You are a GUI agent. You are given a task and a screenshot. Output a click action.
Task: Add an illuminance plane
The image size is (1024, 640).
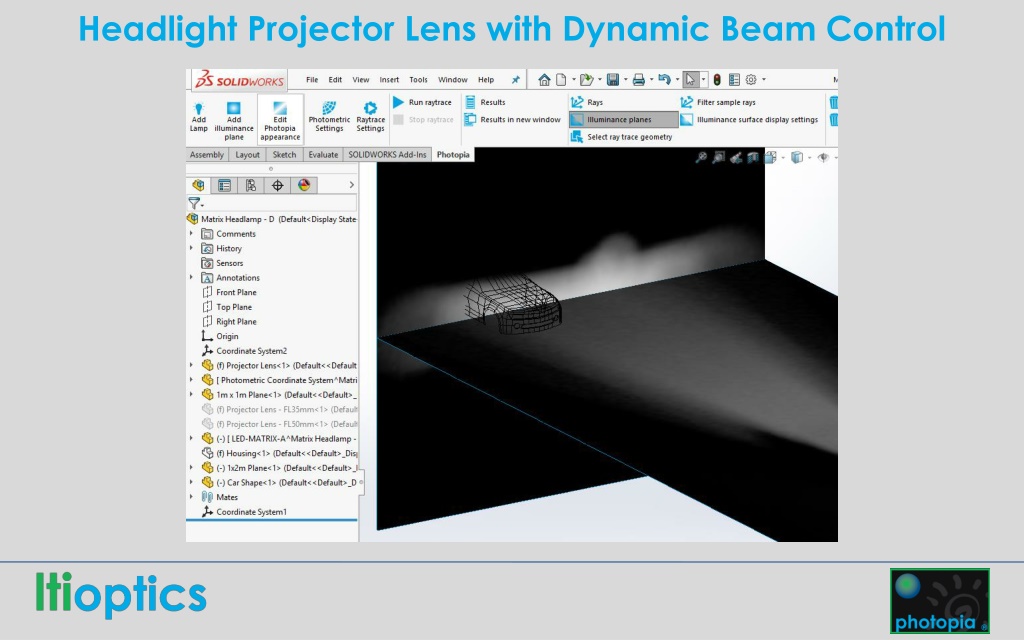[x=234, y=120]
